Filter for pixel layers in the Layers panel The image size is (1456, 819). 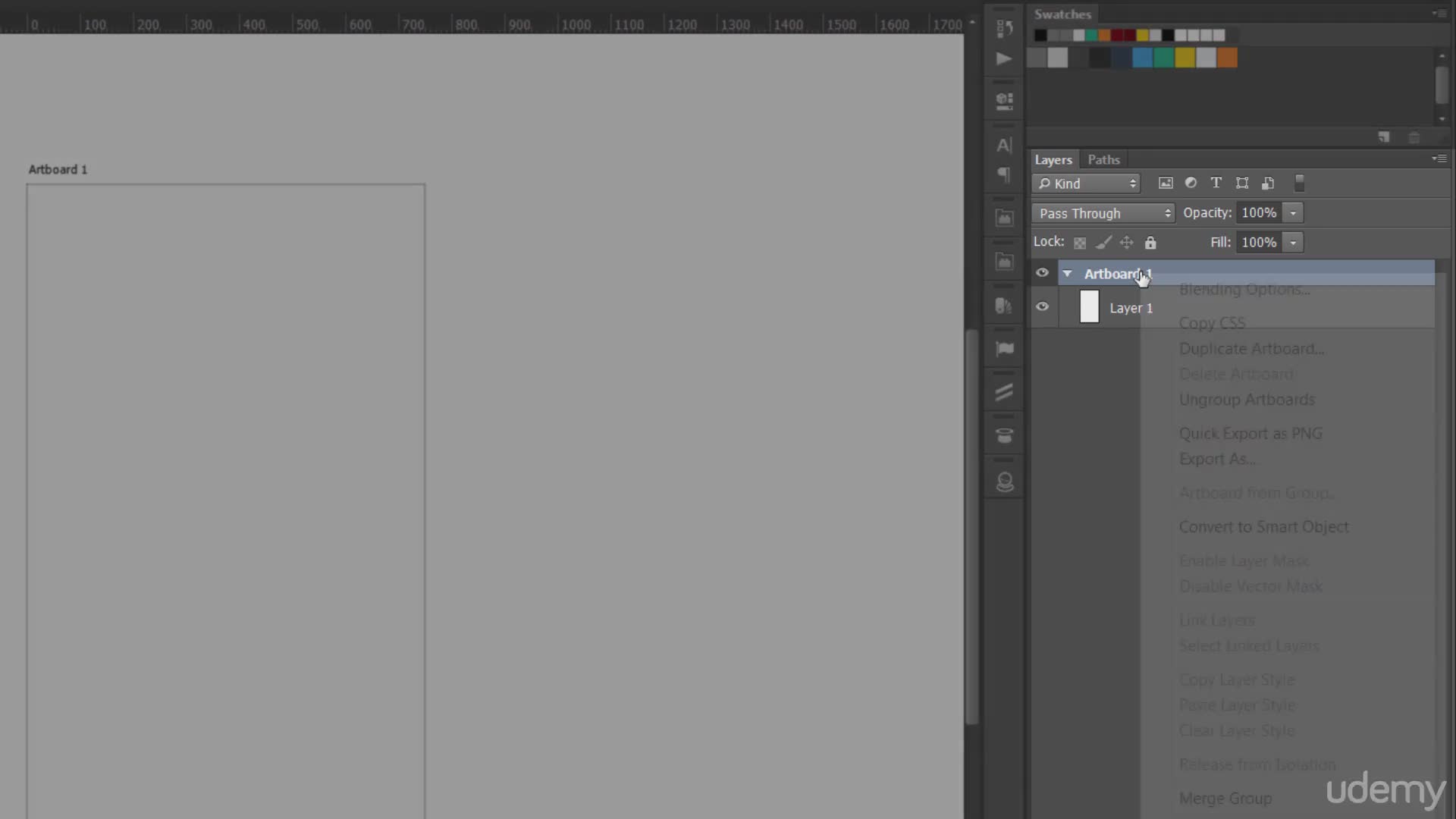point(1166,183)
